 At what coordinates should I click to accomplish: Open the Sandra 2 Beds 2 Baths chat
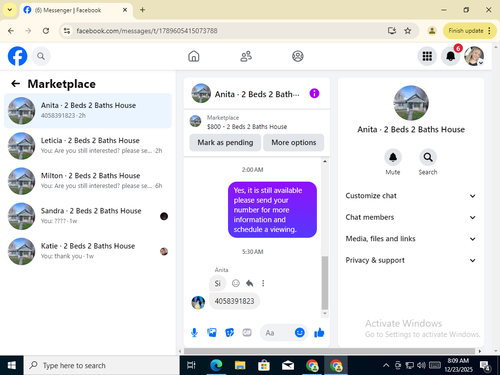coord(88,216)
